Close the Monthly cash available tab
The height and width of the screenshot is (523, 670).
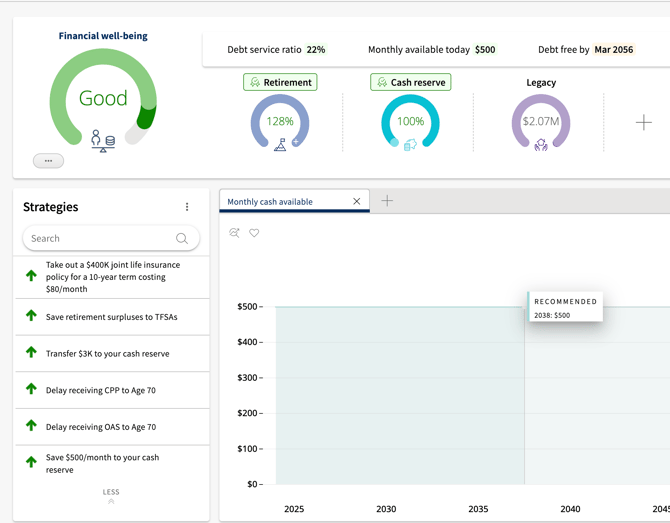[357, 201]
